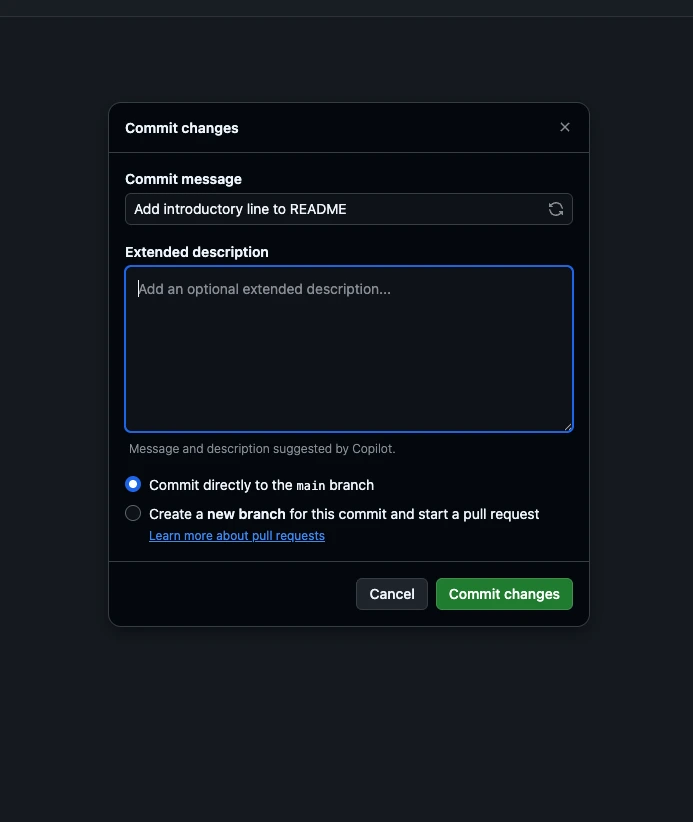Select the Add introductory line to README text
693x822 pixels.
(x=239, y=209)
